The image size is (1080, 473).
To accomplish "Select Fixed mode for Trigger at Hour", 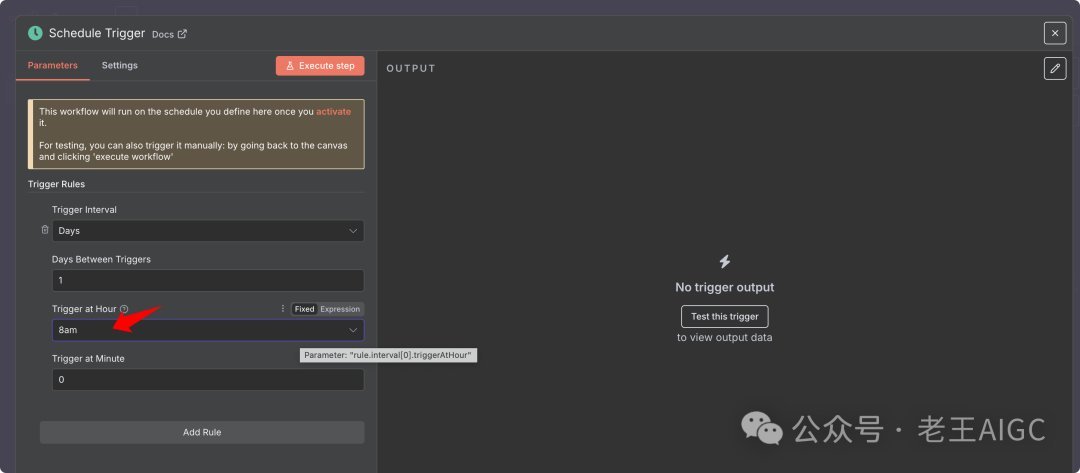I will click(x=304, y=309).
